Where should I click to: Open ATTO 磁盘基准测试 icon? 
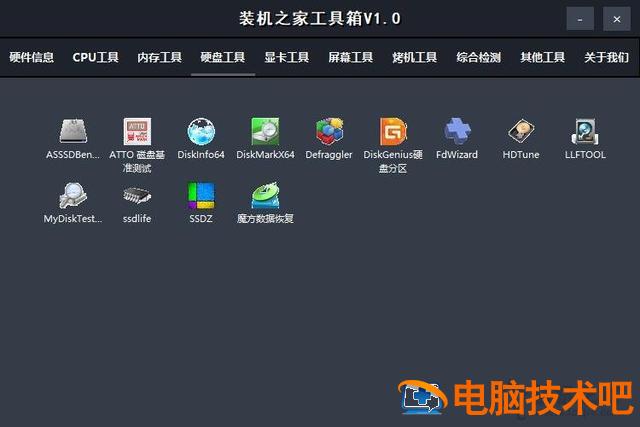click(x=137, y=131)
